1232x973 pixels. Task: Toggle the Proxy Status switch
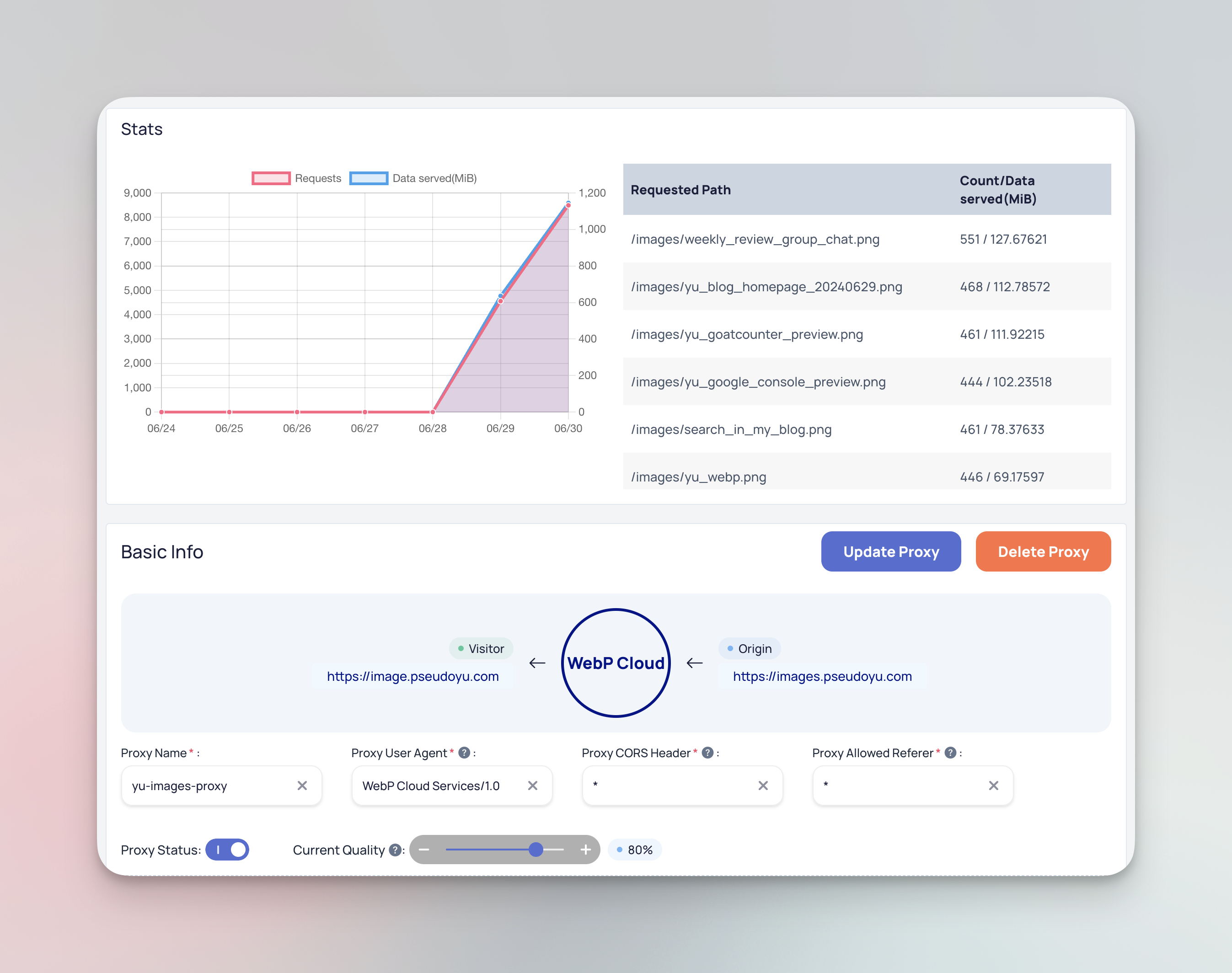pyautogui.click(x=227, y=850)
